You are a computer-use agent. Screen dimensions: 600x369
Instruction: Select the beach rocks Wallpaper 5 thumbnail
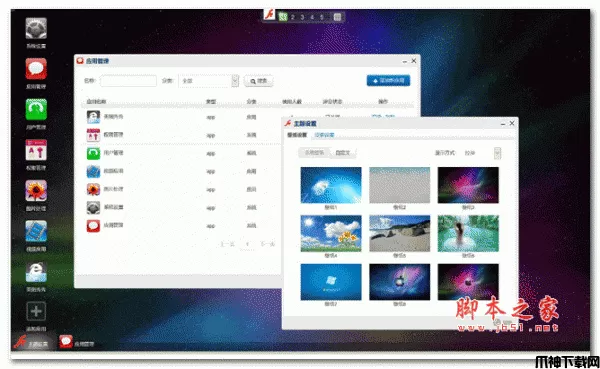(399, 233)
